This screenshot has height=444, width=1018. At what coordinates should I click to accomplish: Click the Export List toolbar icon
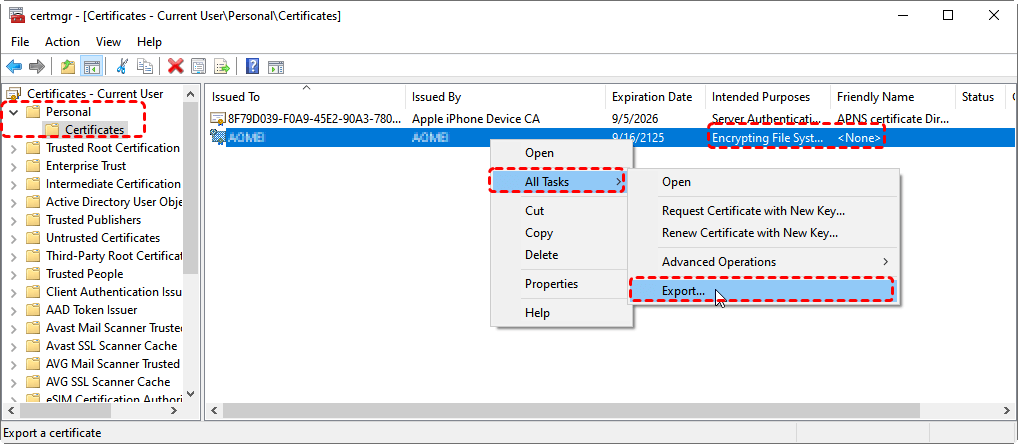(x=222, y=66)
